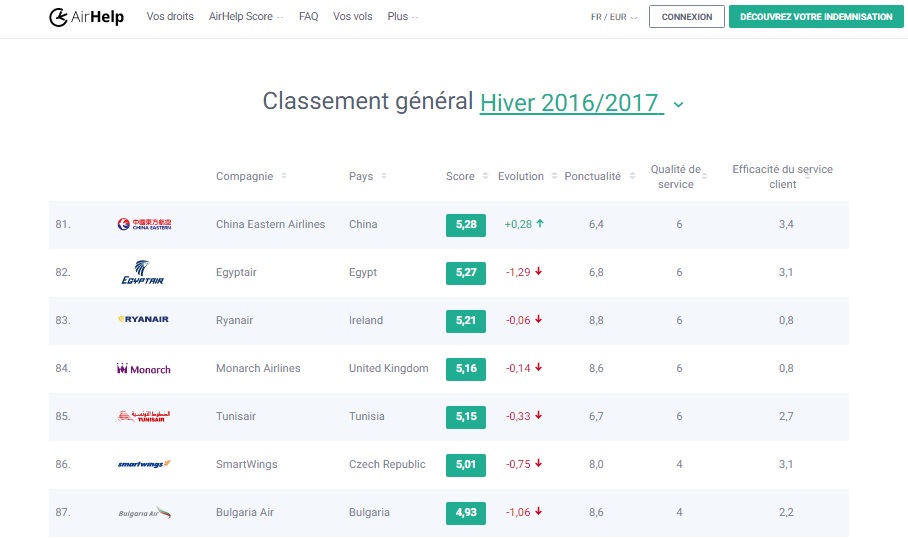Click the Egyptair logo
Screen dimensions: 908x539
click(x=142, y=272)
